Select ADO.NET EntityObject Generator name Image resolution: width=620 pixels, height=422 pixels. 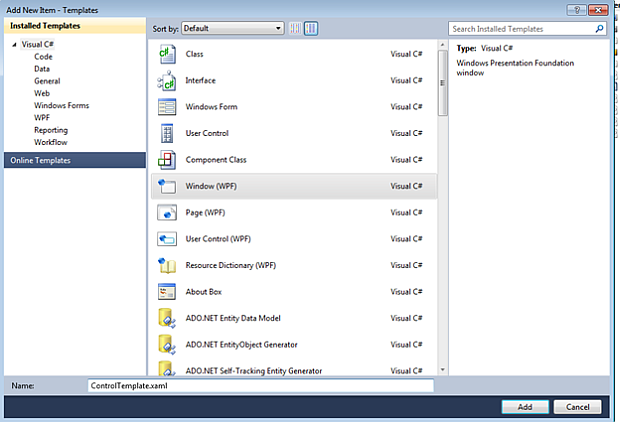click(x=241, y=345)
